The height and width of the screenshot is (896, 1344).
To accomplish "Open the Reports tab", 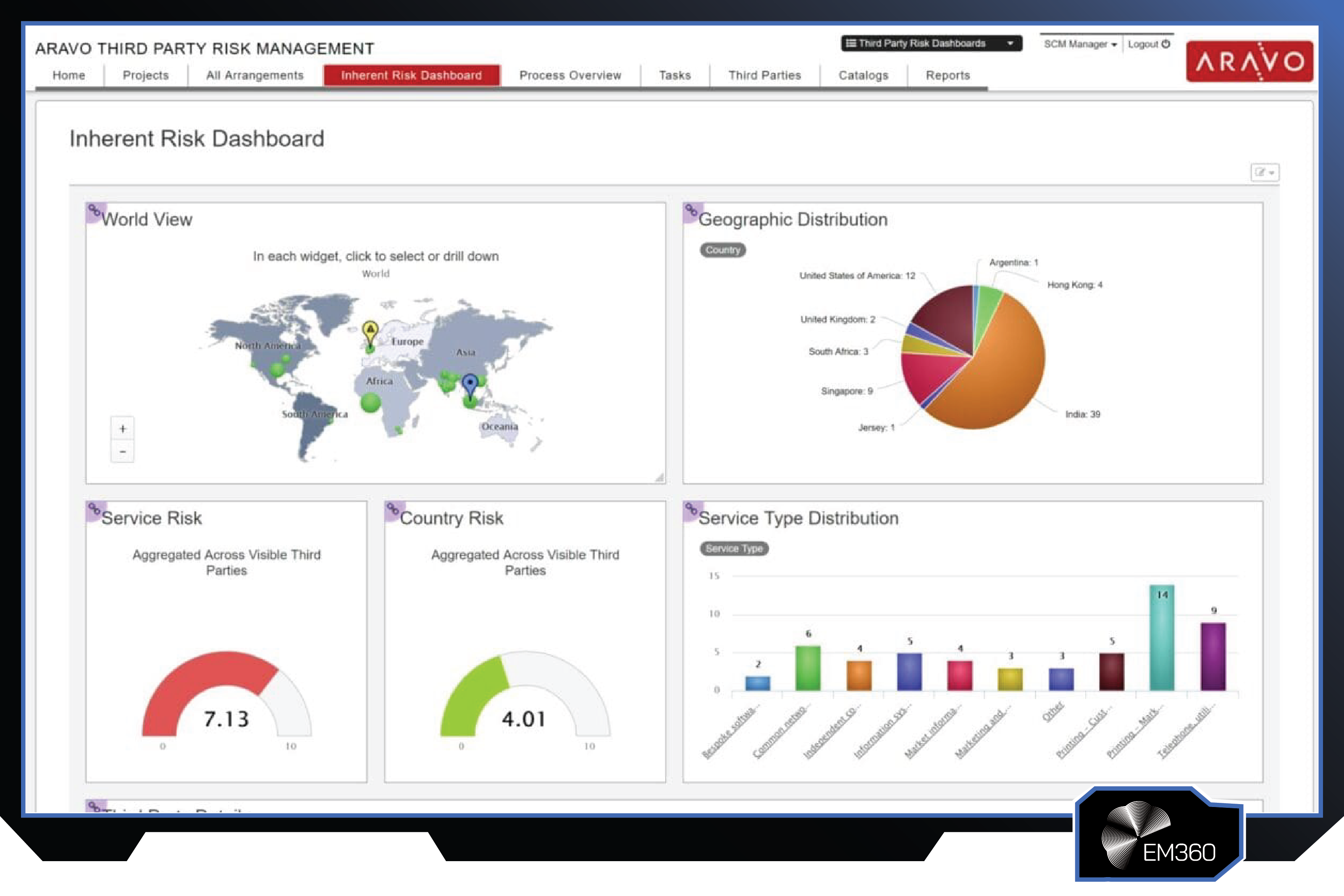I will (x=948, y=76).
